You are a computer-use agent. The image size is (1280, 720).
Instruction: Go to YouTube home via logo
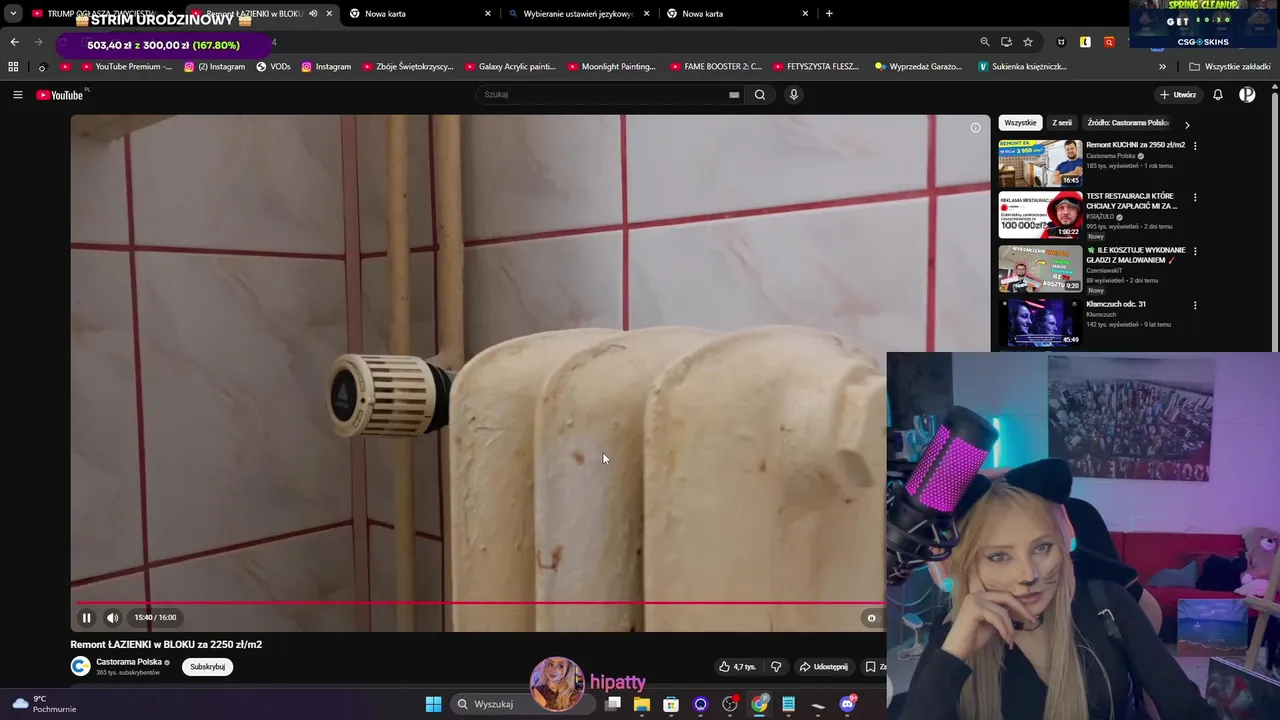[60, 95]
